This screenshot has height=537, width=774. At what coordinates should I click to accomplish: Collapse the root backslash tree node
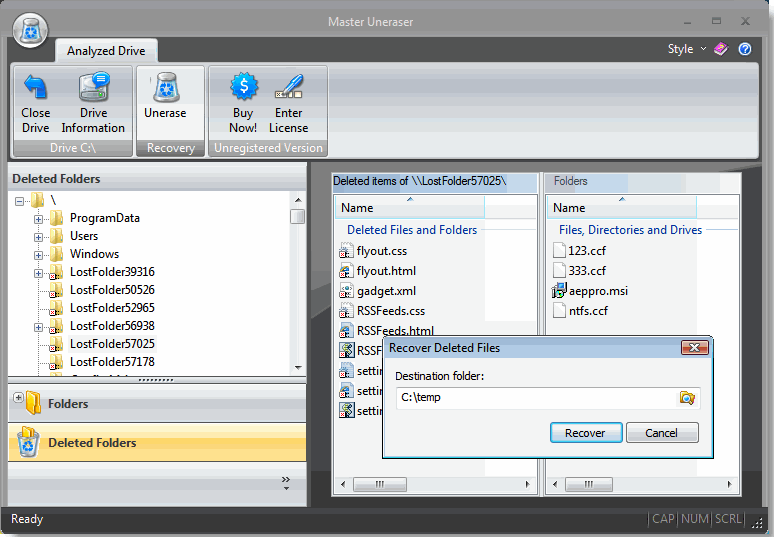coord(19,201)
